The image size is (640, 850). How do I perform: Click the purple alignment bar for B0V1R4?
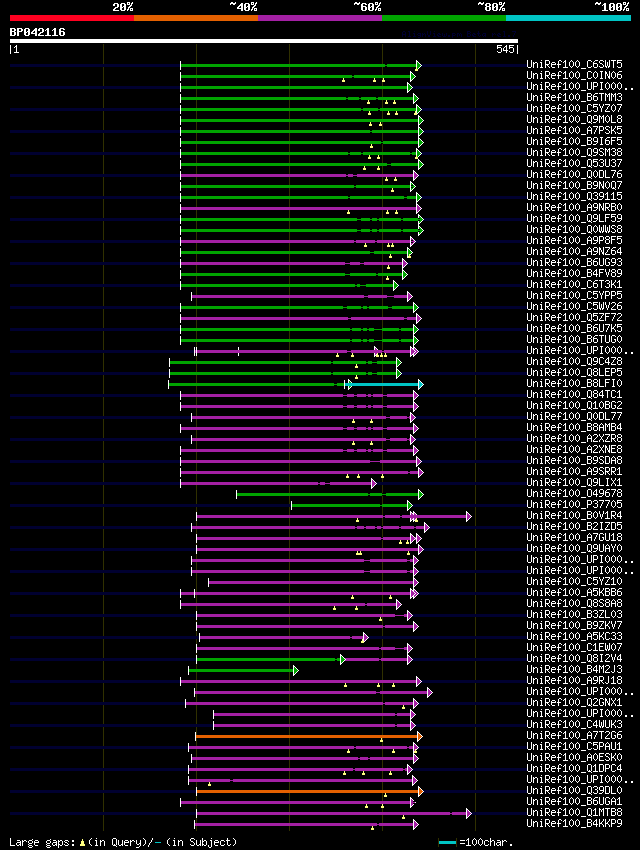(x=332, y=517)
